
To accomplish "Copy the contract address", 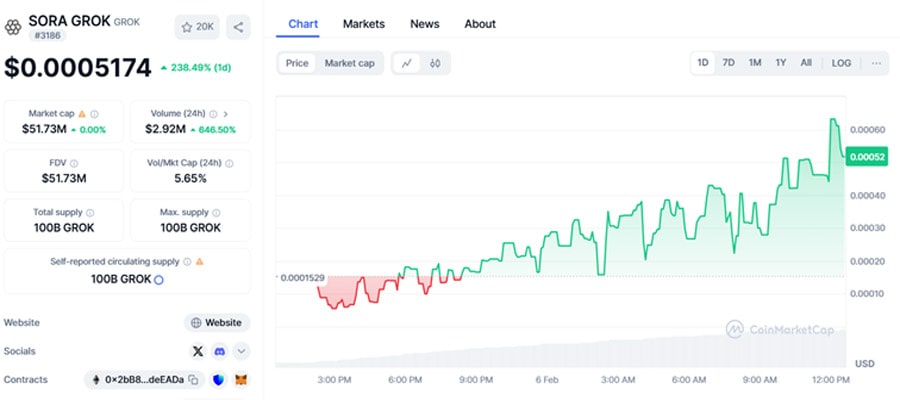I will click(x=193, y=380).
